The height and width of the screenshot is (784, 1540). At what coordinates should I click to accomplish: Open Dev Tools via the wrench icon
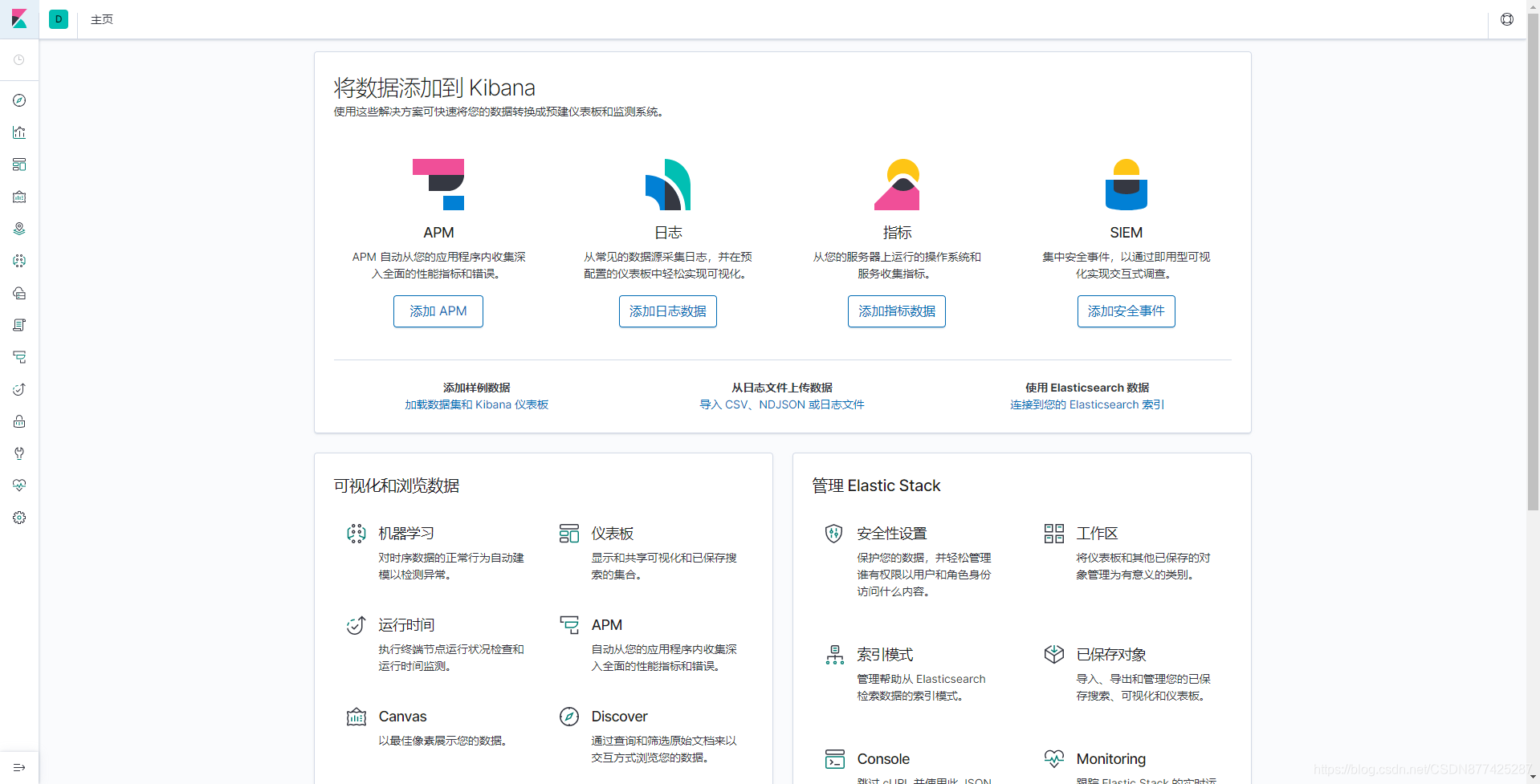[19, 453]
